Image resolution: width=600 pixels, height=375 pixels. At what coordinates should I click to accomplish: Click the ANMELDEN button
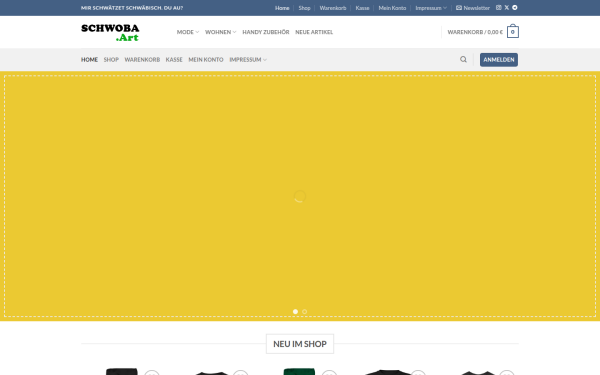[x=499, y=60]
